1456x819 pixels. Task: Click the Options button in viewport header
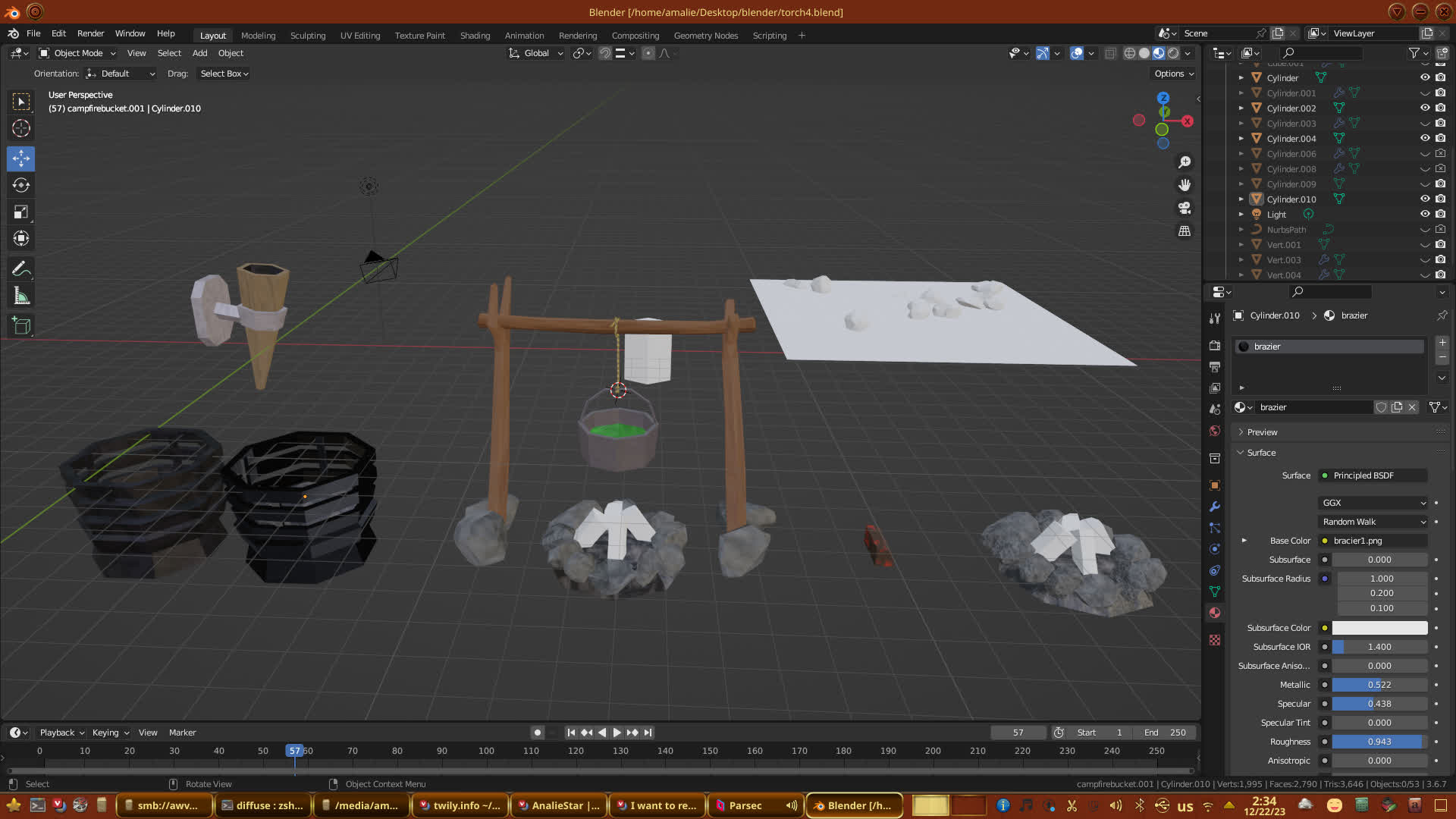[x=1174, y=74]
